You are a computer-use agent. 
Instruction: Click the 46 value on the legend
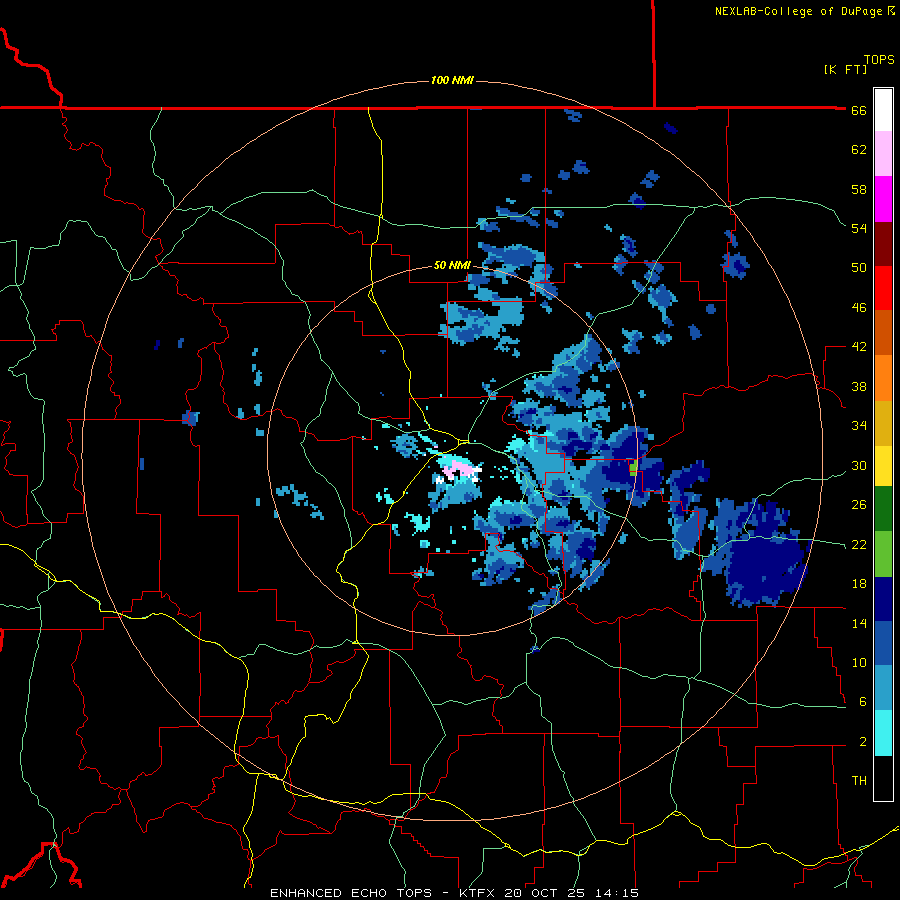[x=859, y=308]
